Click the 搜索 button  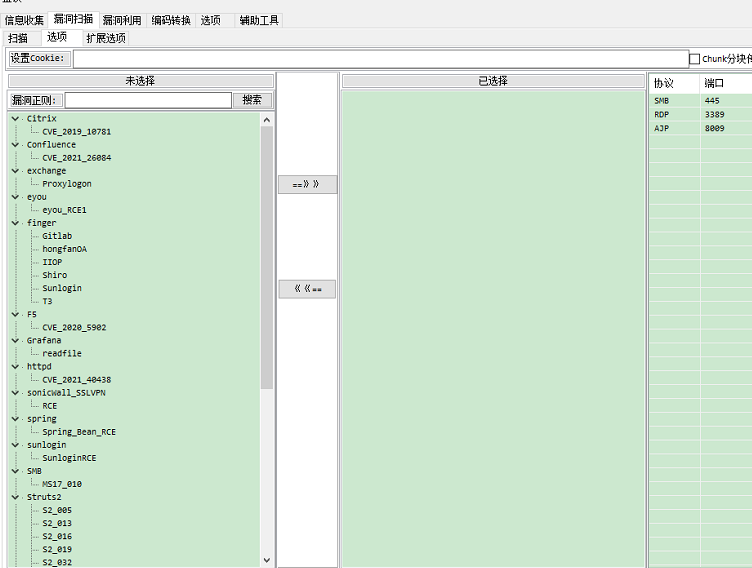click(x=252, y=100)
